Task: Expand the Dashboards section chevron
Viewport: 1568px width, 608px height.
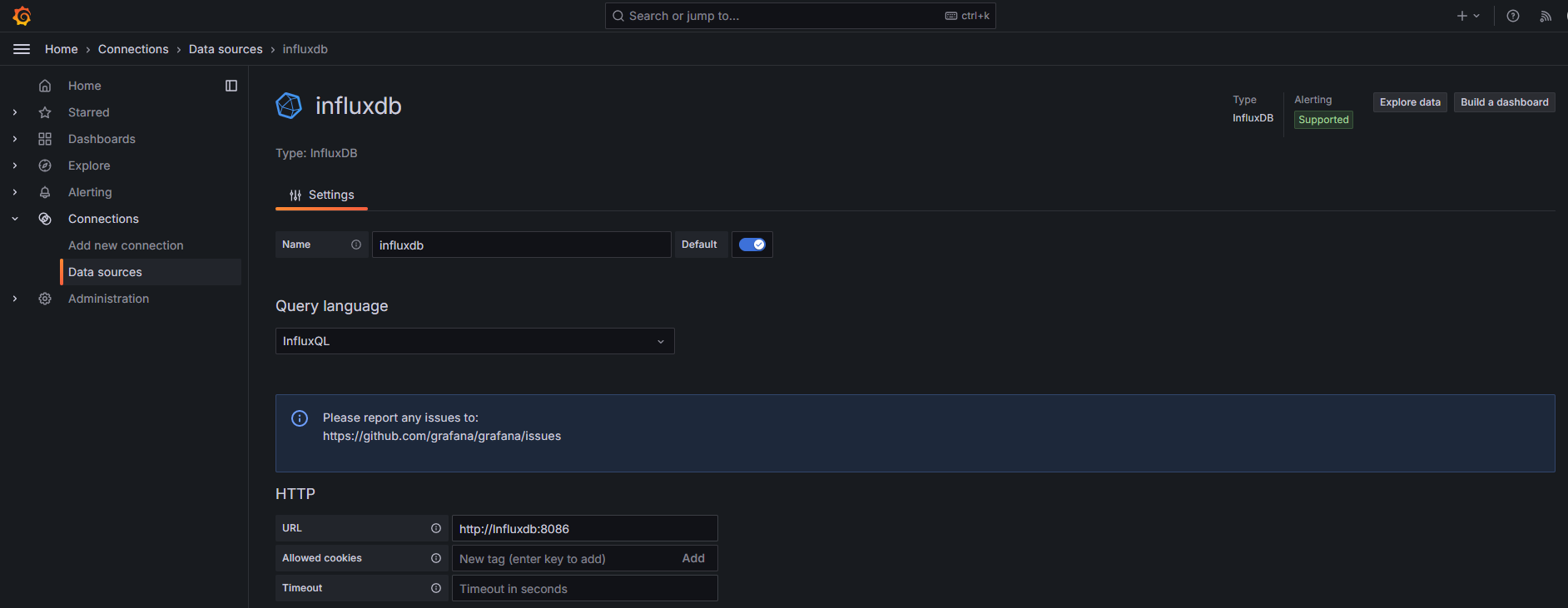Action: click(15, 139)
